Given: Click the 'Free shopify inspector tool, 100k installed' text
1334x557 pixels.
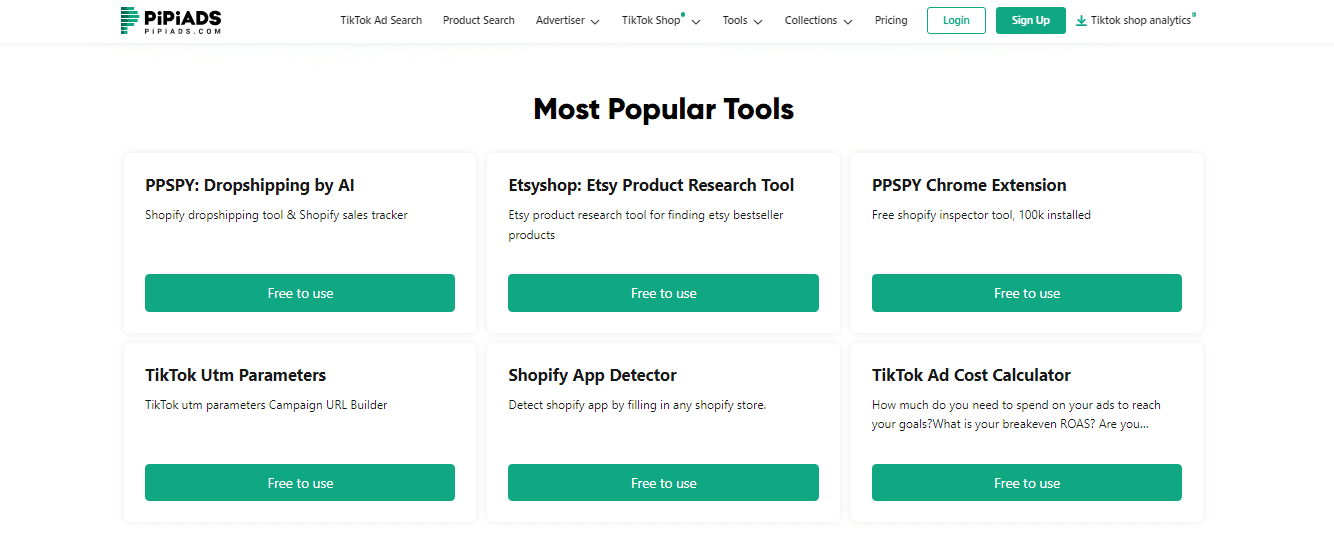Looking at the screenshot, I should [981, 215].
